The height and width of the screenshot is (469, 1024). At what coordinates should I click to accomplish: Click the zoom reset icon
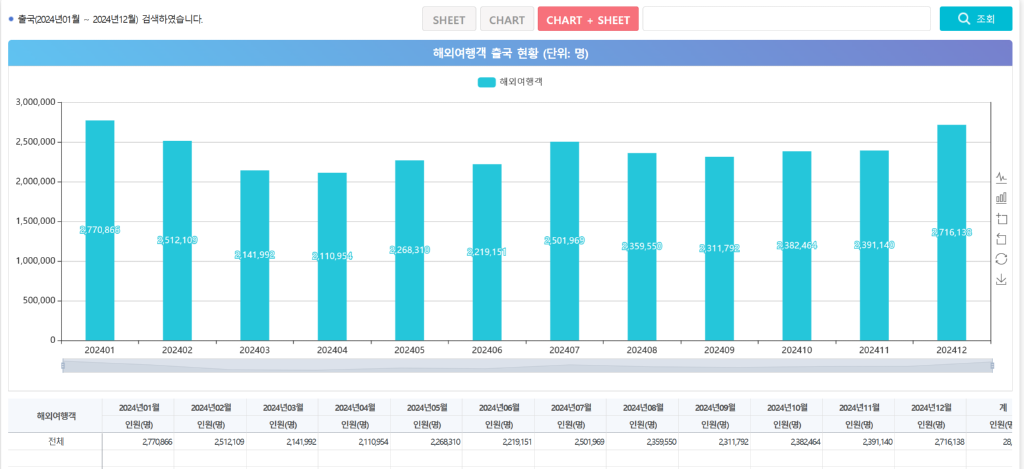(1001, 238)
